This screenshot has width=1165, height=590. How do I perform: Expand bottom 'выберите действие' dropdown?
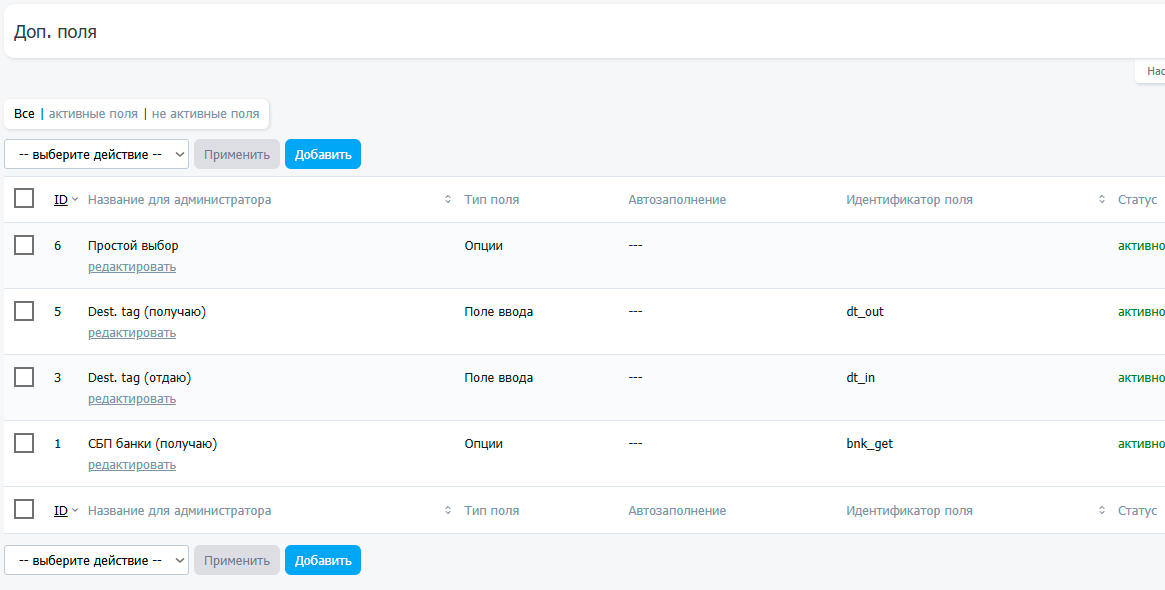(96, 560)
